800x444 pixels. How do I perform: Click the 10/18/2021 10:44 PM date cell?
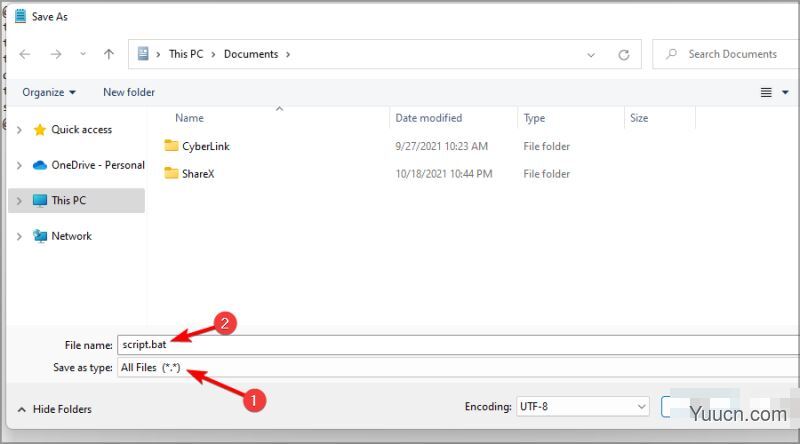(x=444, y=174)
